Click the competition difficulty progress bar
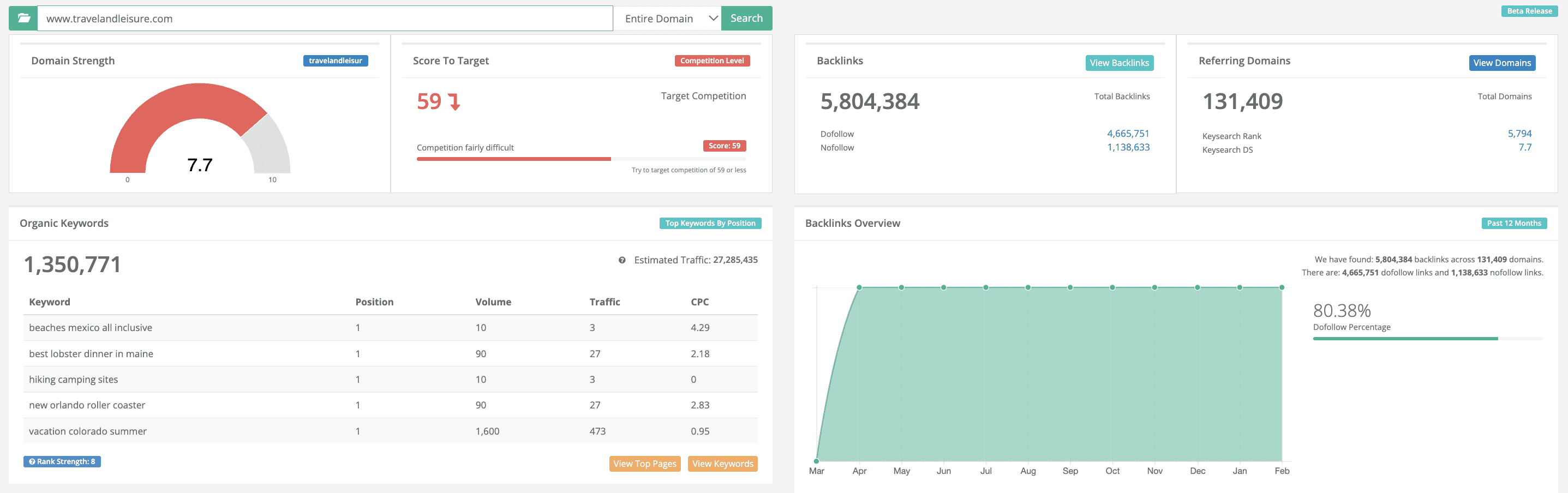This screenshot has width=1568, height=493. point(581,159)
